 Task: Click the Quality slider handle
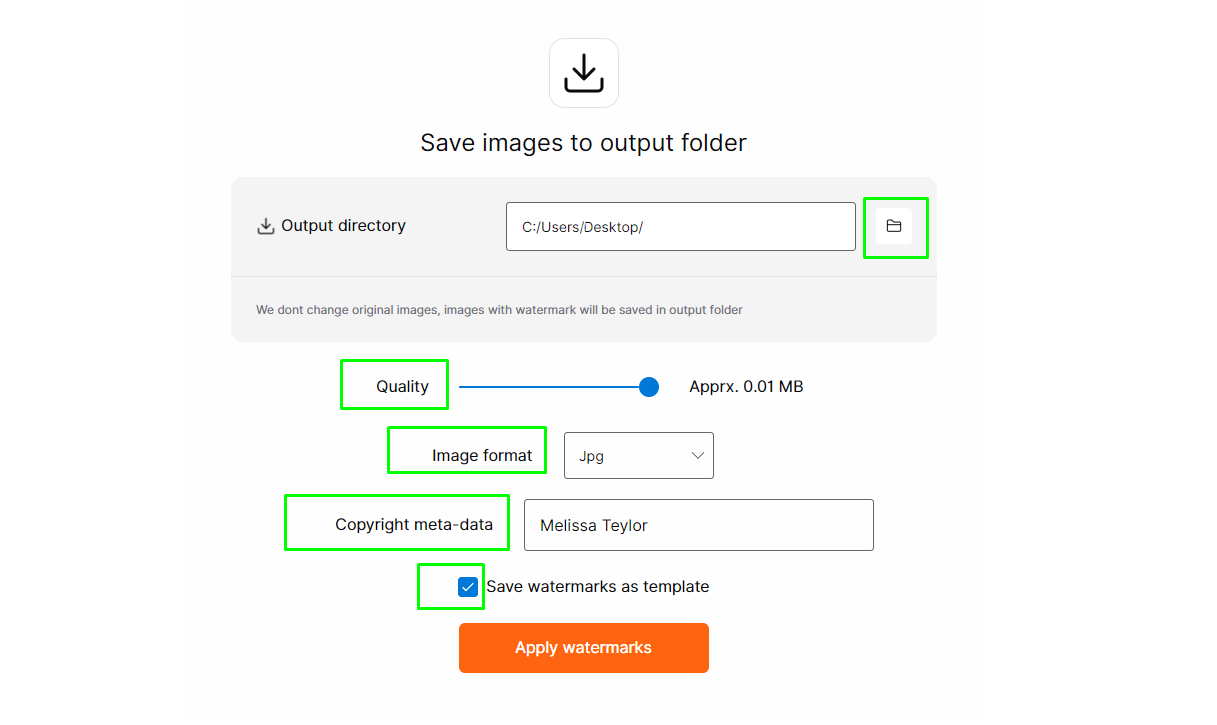[x=649, y=387]
